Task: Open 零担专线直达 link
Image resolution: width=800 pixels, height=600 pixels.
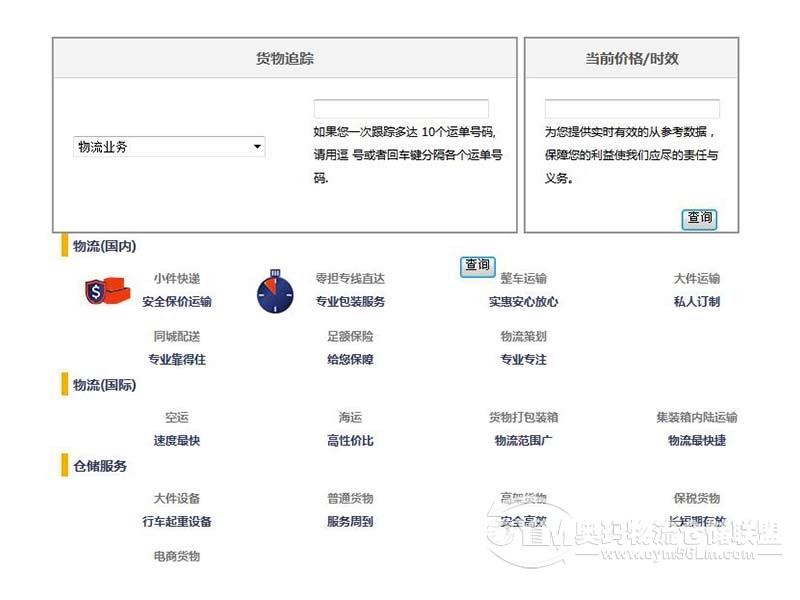Action: click(x=350, y=279)
